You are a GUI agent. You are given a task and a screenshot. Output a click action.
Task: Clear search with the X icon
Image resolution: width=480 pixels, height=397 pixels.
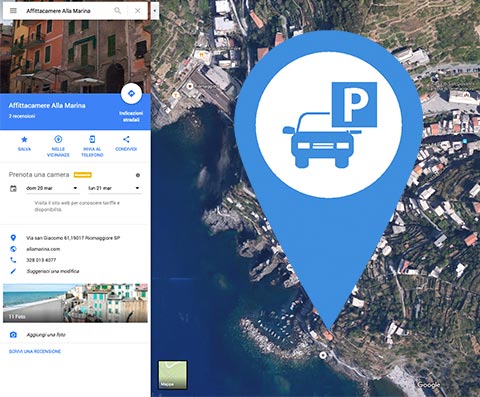137,11
